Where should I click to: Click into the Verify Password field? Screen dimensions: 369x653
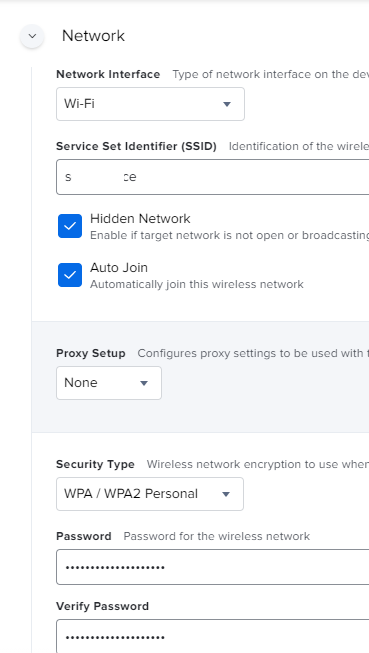point(212,636)
